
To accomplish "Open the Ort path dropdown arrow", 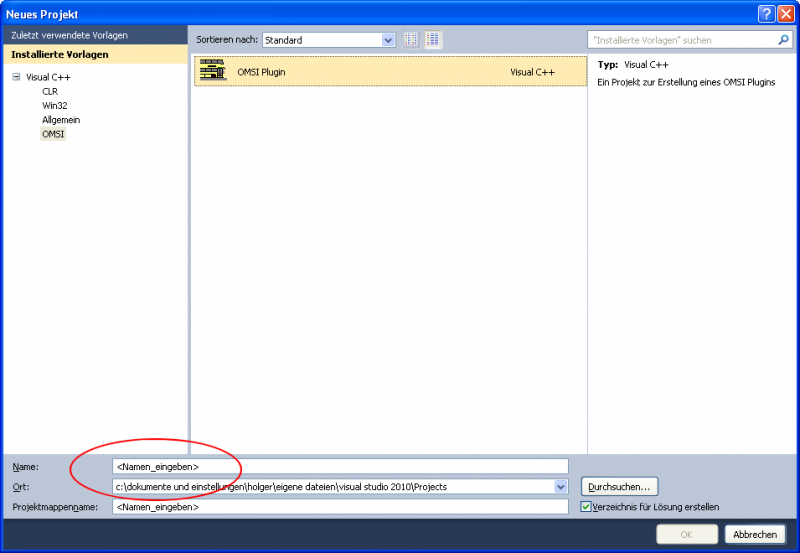I will point(561,487).
